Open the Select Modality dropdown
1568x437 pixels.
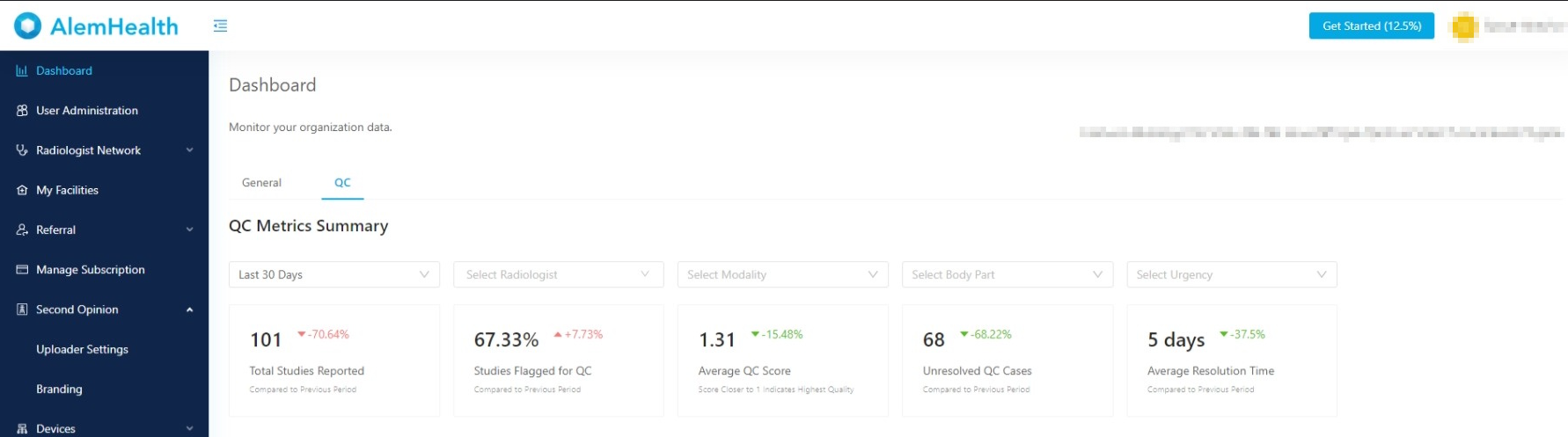(782, 274)
